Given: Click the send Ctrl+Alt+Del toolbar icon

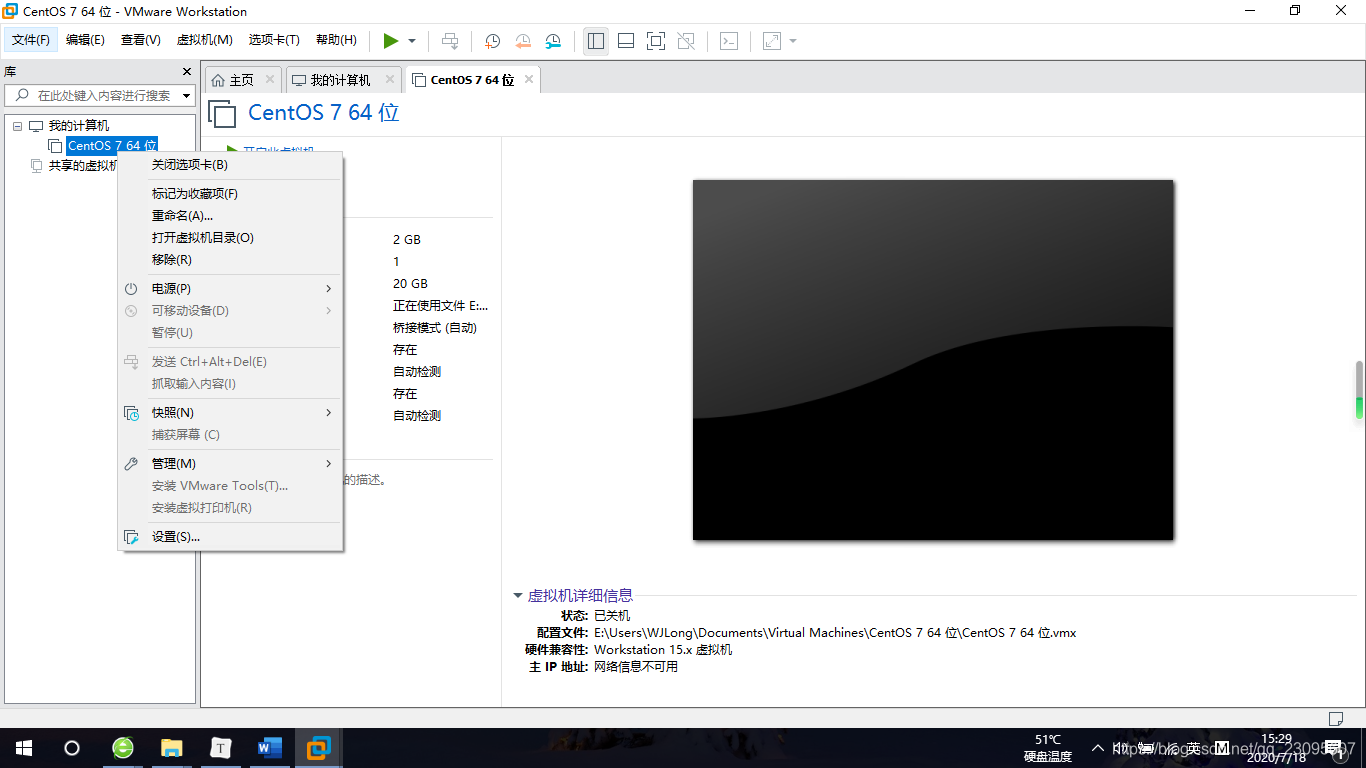Looking at the screenshot, I should point(450,41).
